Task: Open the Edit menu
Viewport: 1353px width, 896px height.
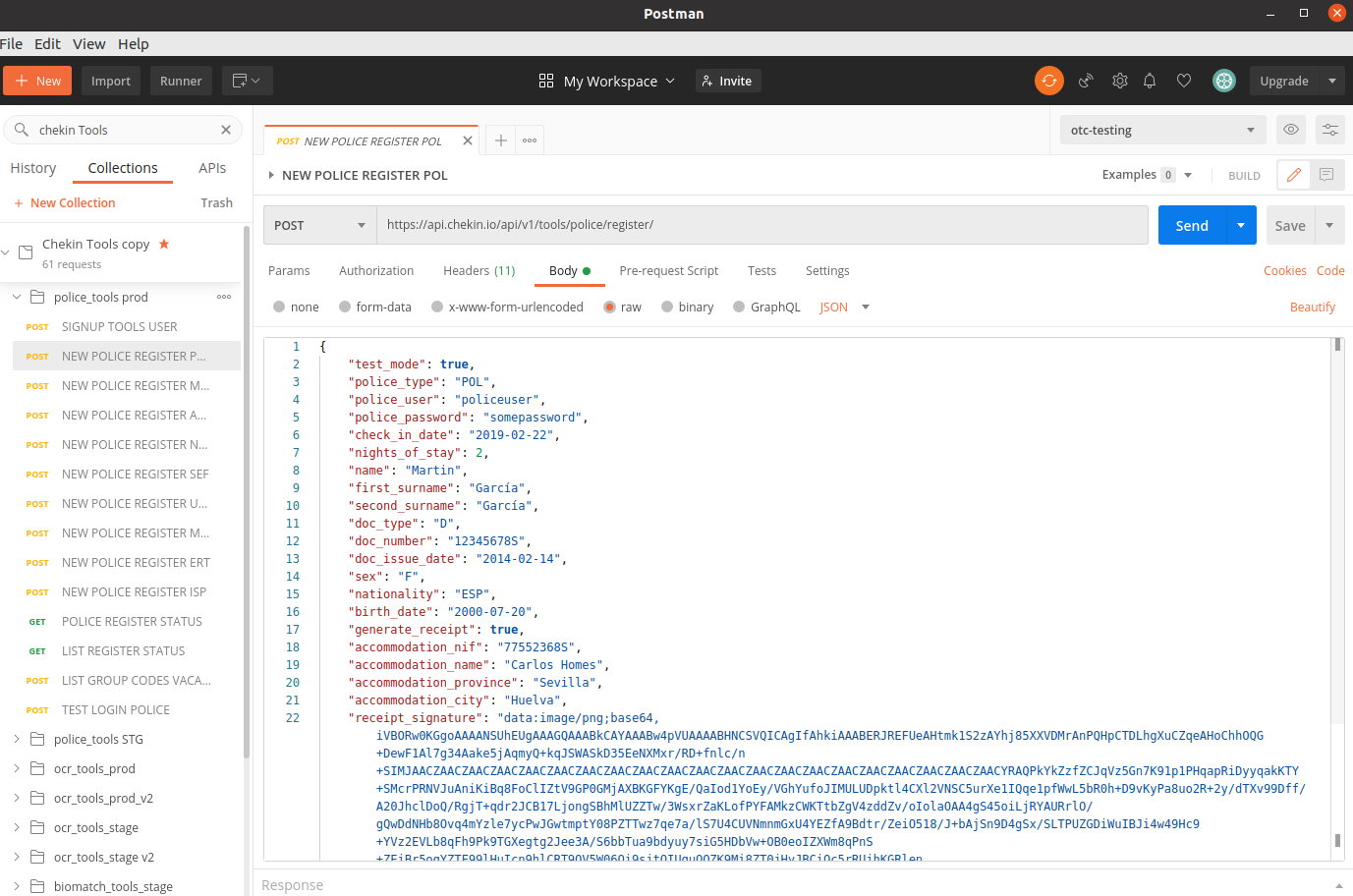Action: [x=47, y=44]
